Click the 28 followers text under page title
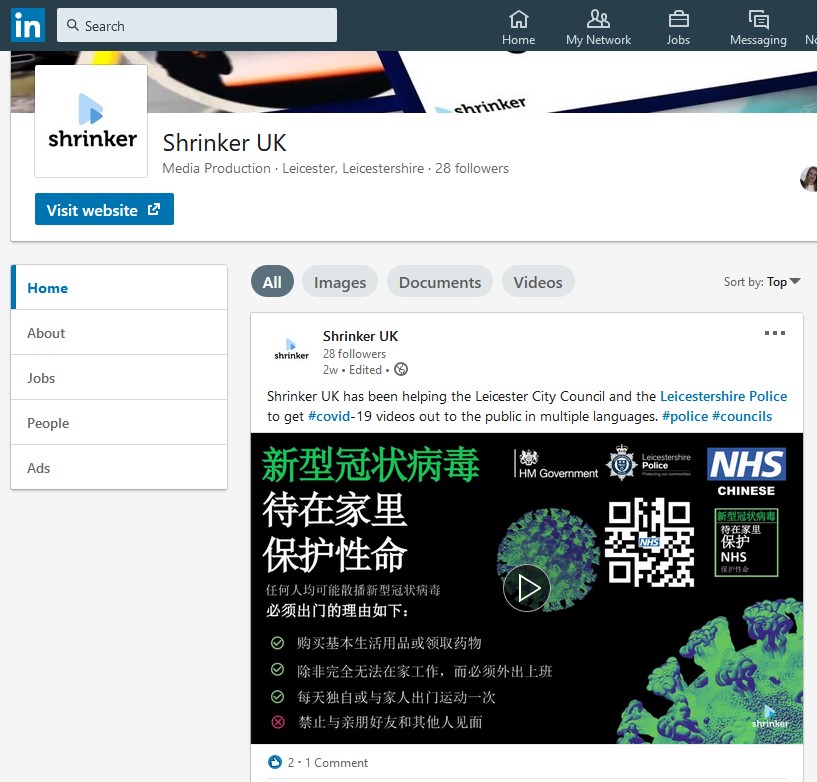This screenshot has width=817, height=782. click(x=472, y=168)
